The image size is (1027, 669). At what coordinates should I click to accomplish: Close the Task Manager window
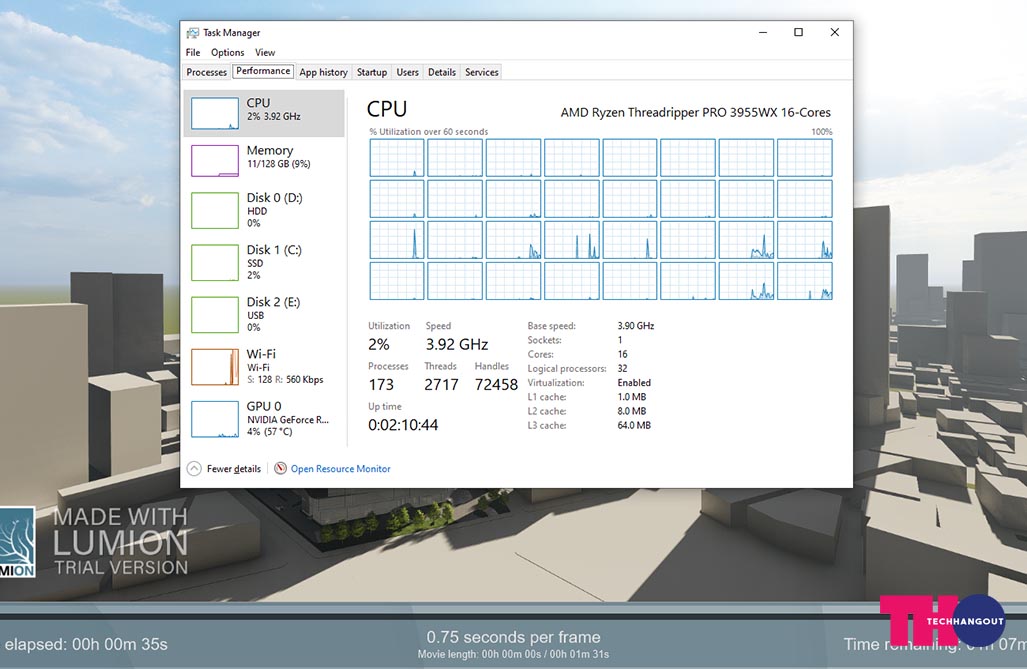coord(834,32)
